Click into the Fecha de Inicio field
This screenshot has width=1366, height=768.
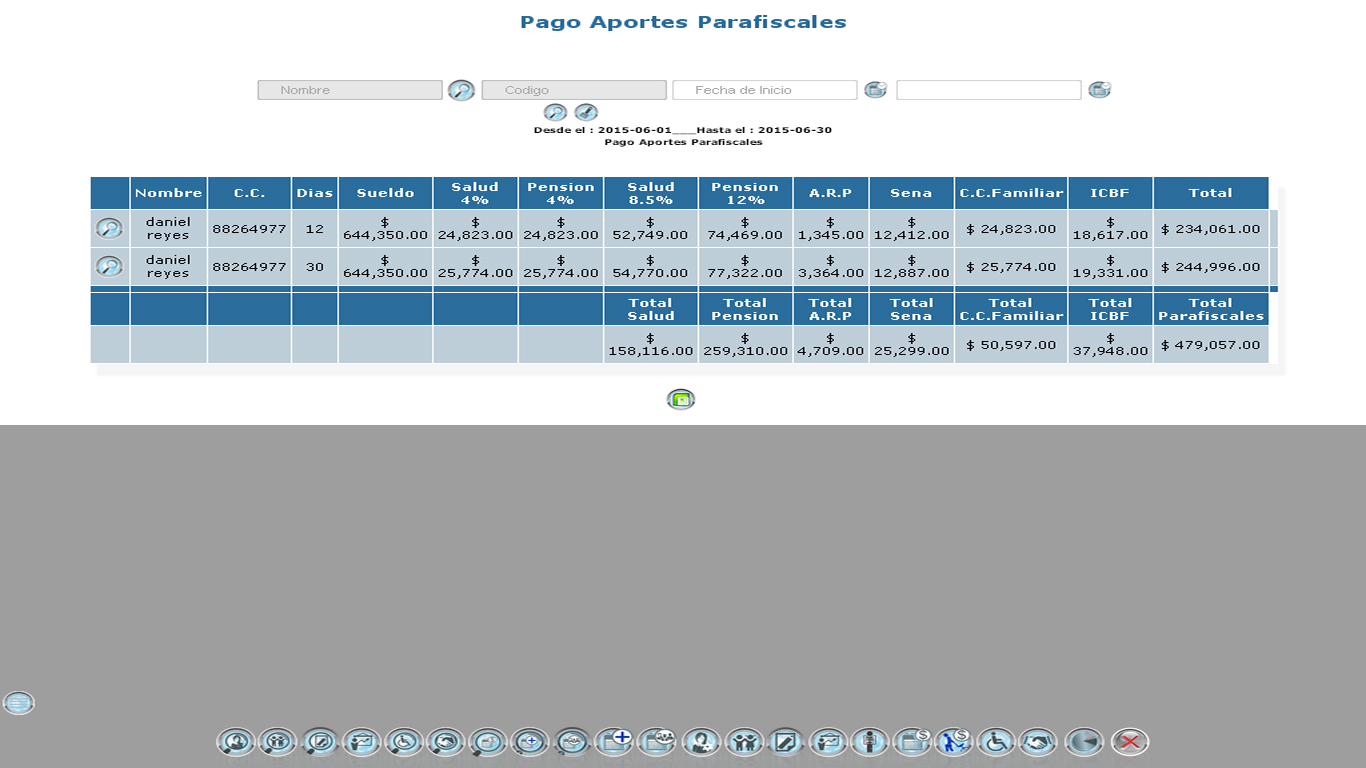[765, 90]
